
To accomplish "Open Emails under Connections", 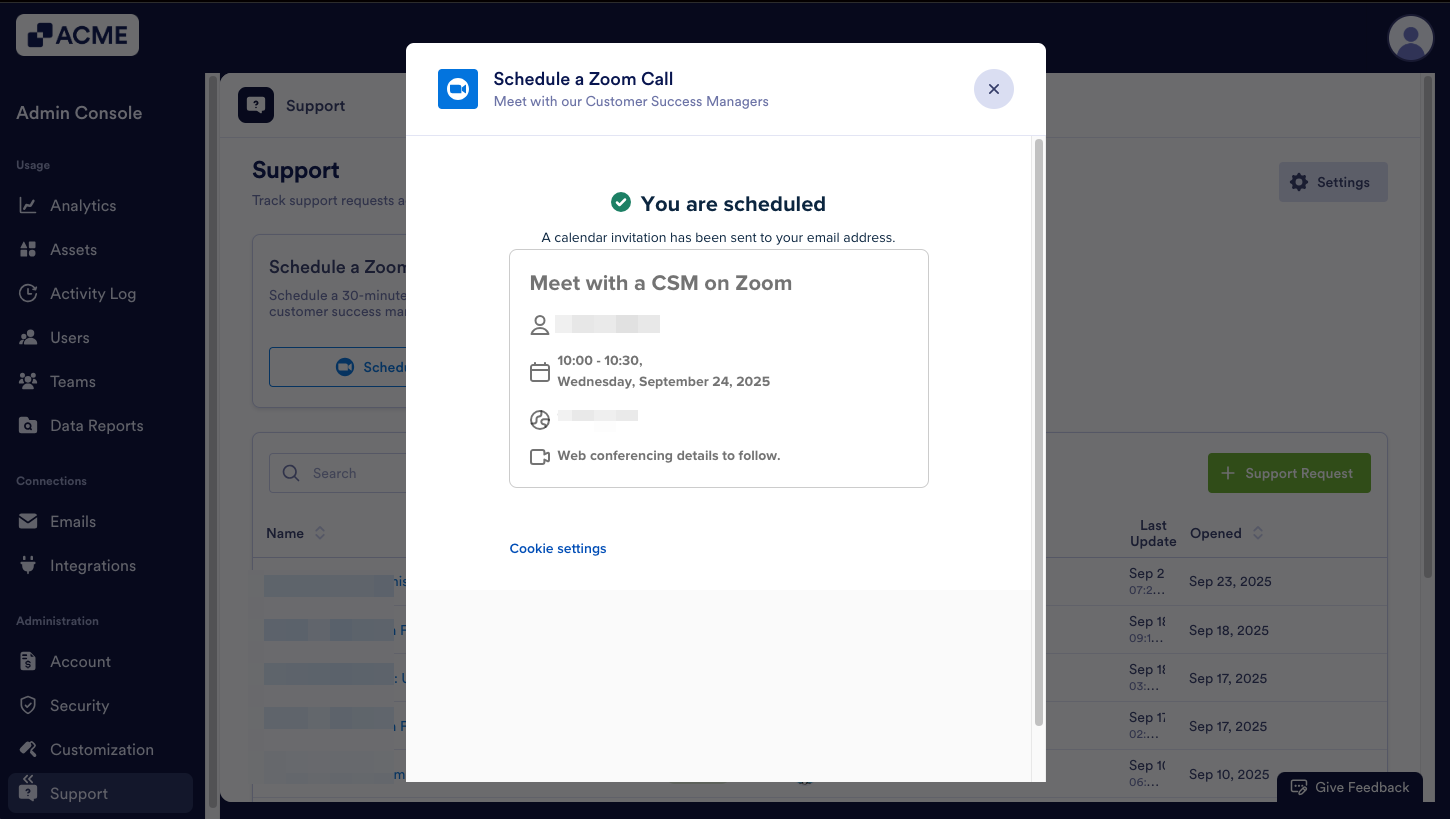I will click(30, 521).
